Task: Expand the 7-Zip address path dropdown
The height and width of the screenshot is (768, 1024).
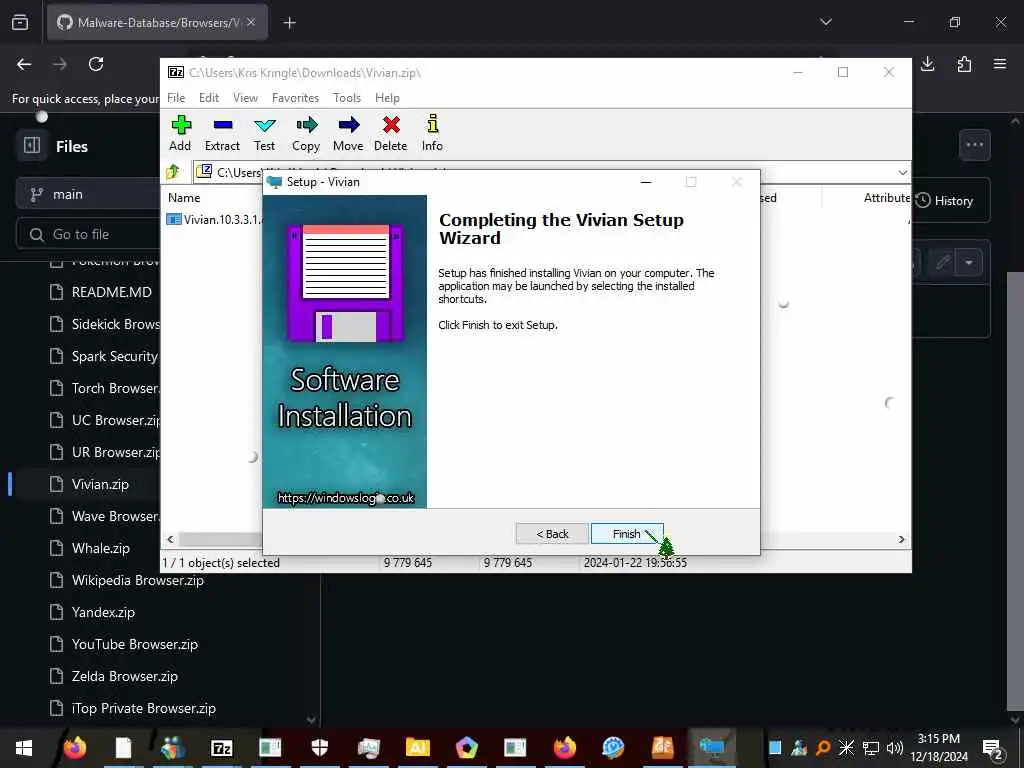Action: point(903,172)
